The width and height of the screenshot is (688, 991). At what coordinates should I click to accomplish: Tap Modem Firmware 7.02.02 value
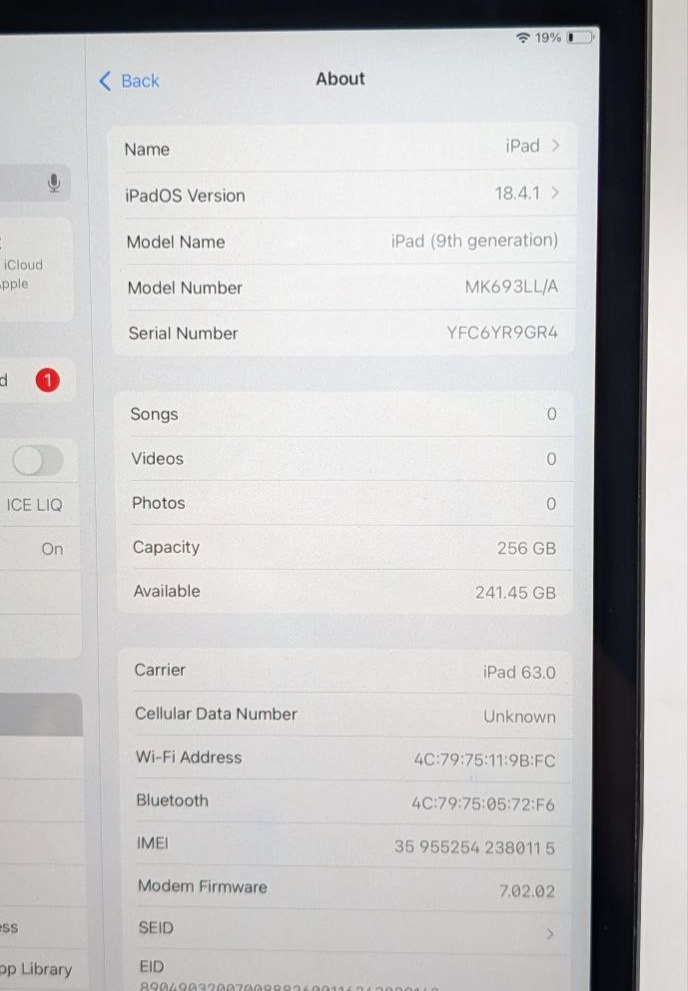(527, 891)
